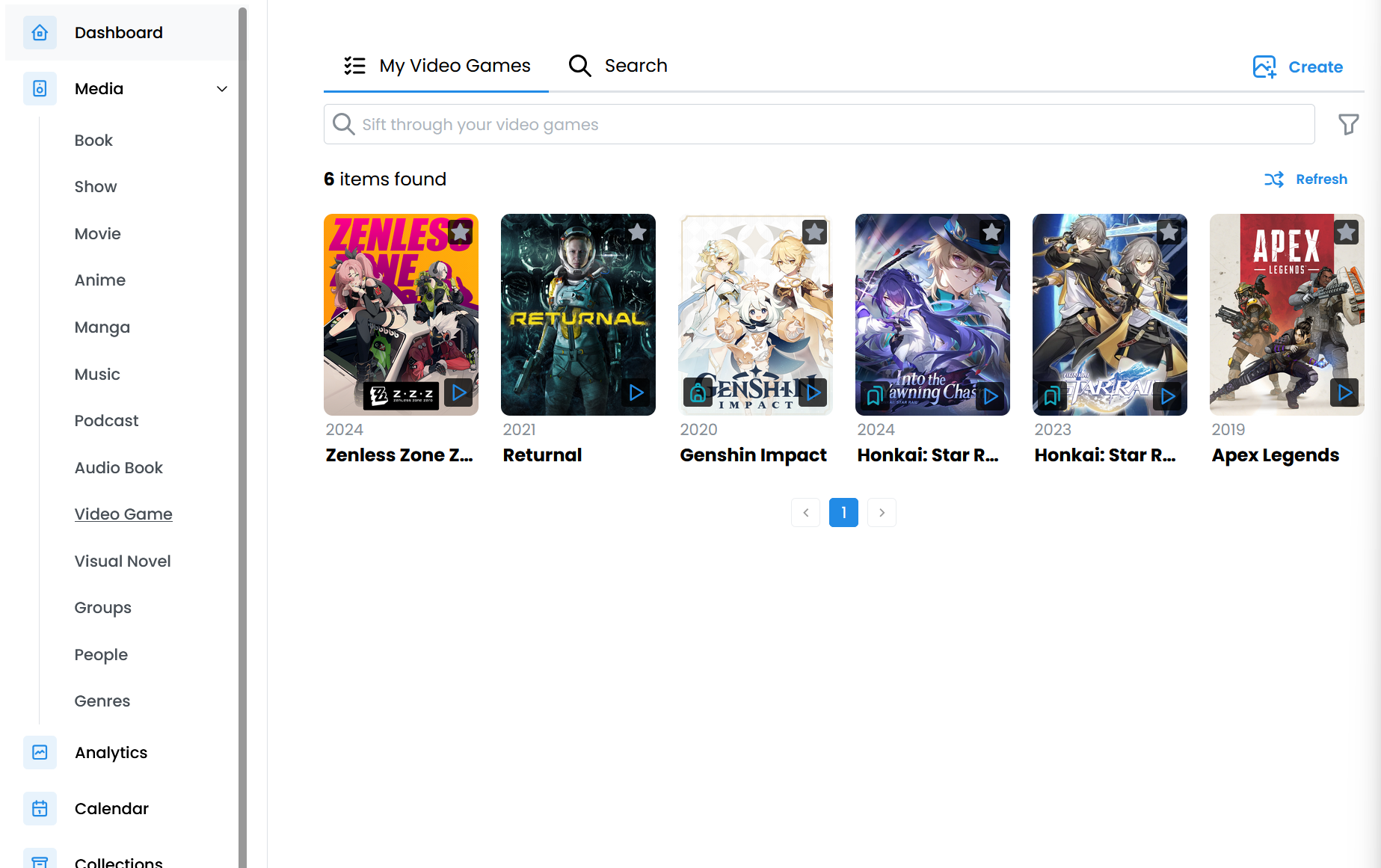Screen dimensions: 1381x868
Task: Open the Movie section
Action: click(x=97, y=234)
